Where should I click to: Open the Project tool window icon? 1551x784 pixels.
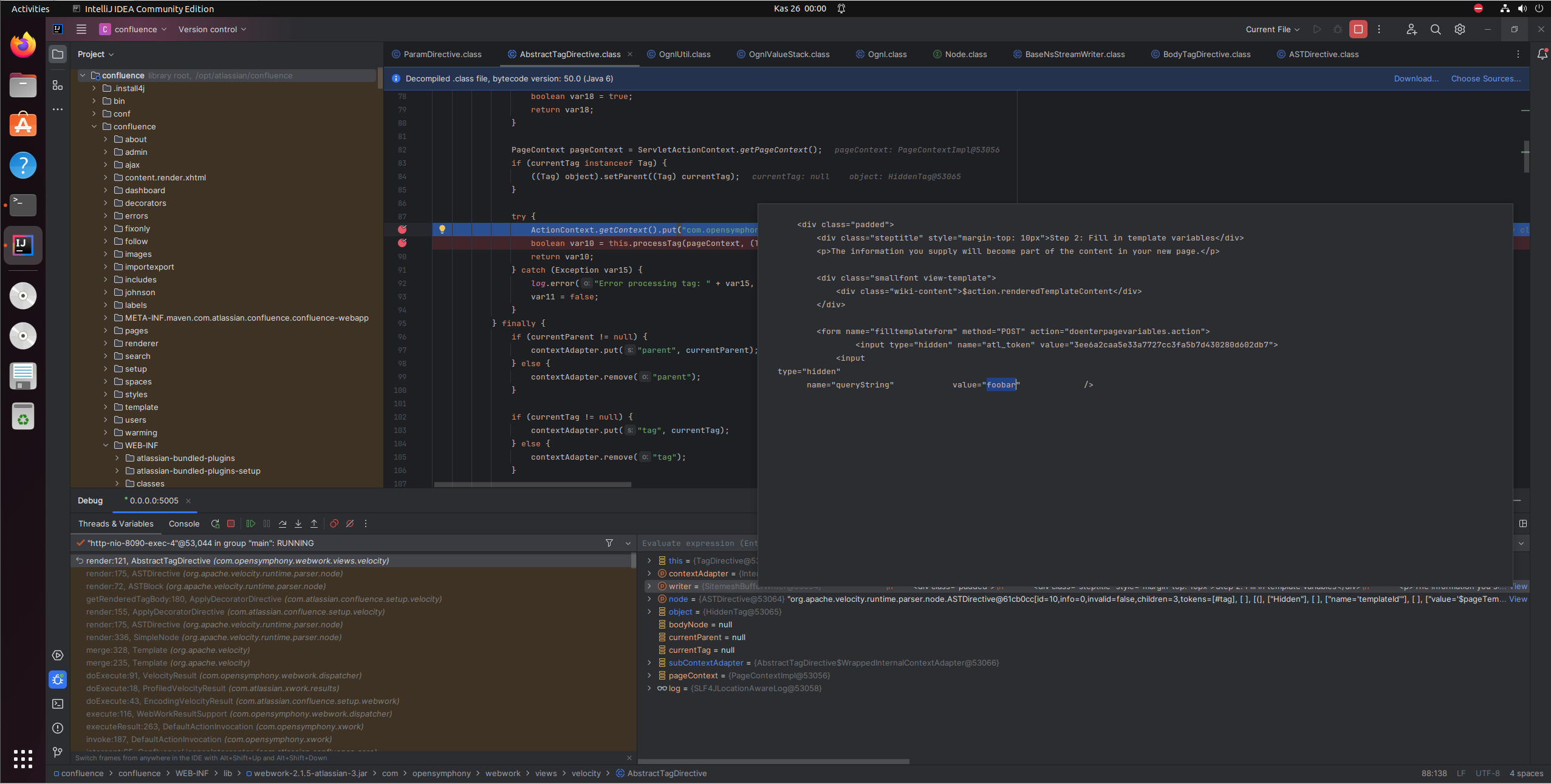[58, 54]
